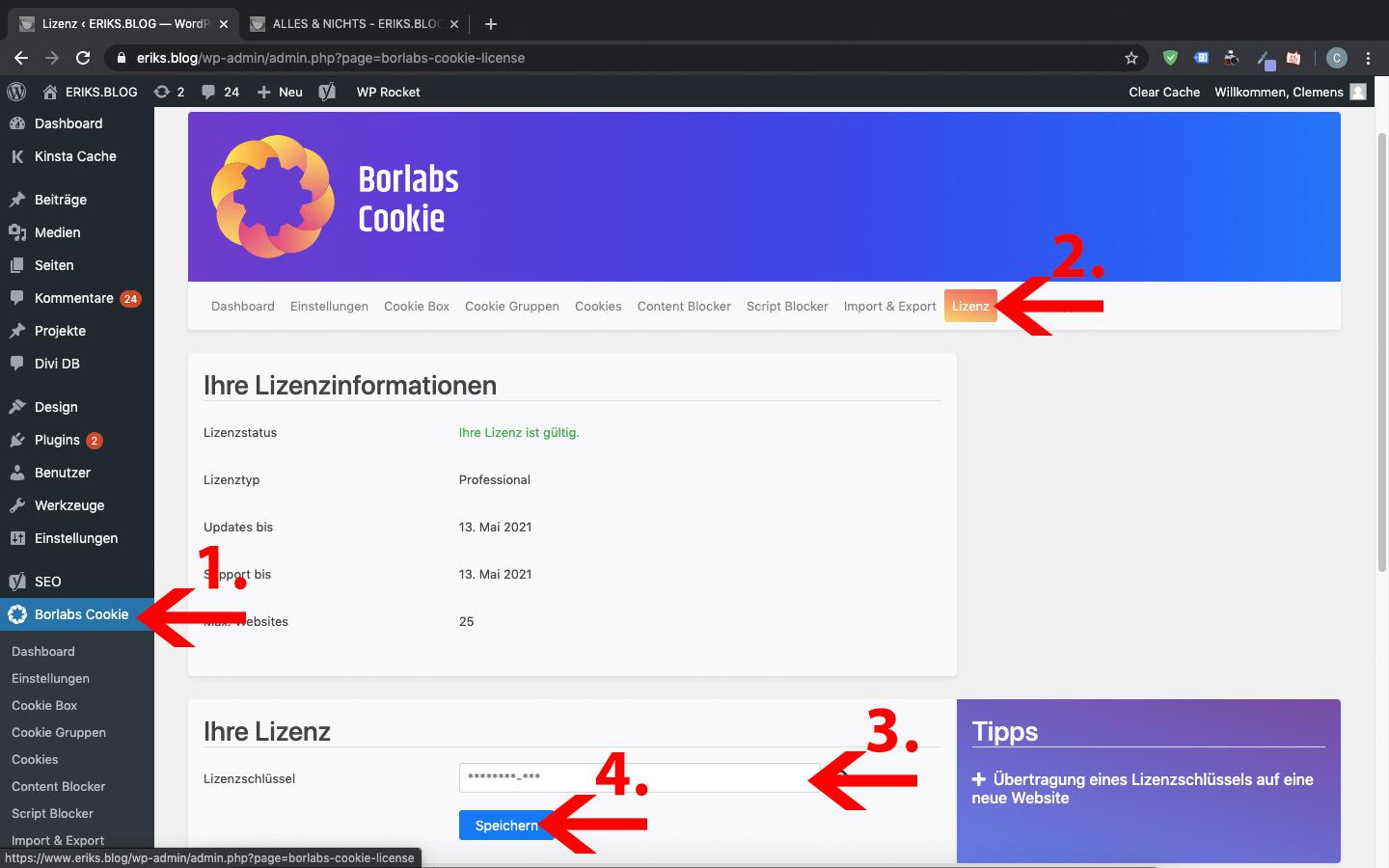Switch to the plugin's top Cookie Gruppen tab

pos(512,306)
